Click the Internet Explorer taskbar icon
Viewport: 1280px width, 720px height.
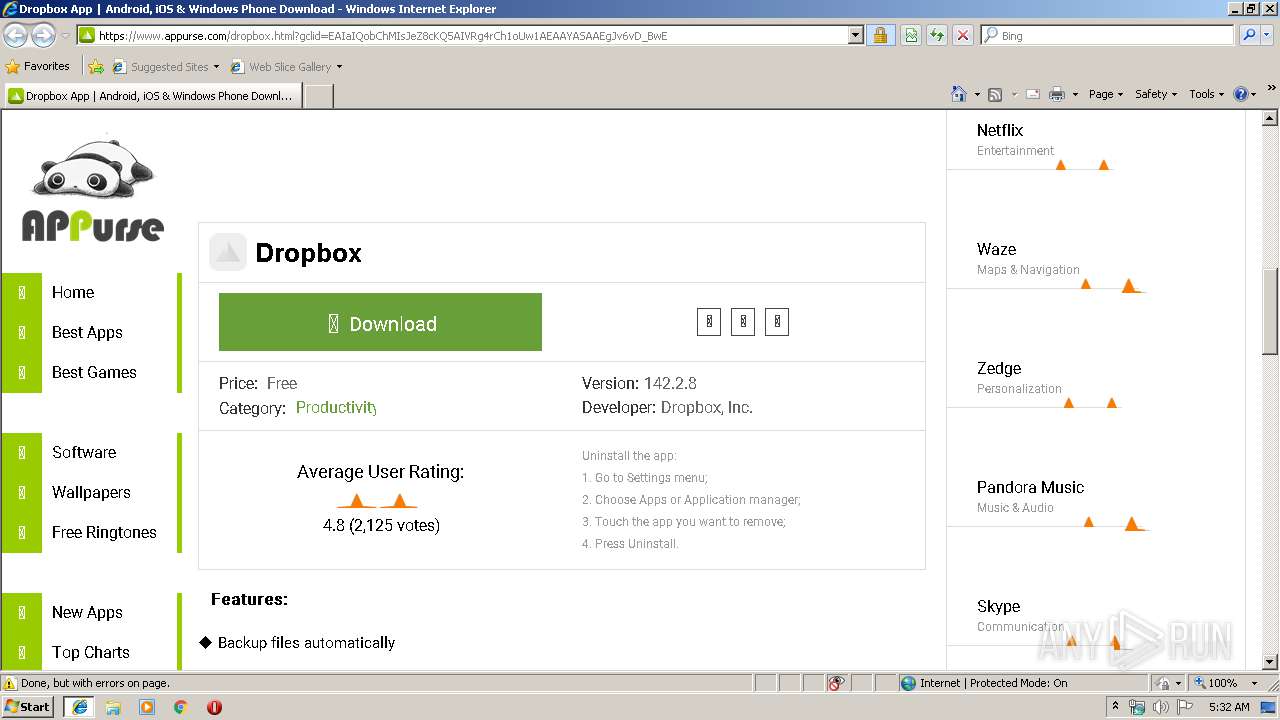(x=80, y=706)
